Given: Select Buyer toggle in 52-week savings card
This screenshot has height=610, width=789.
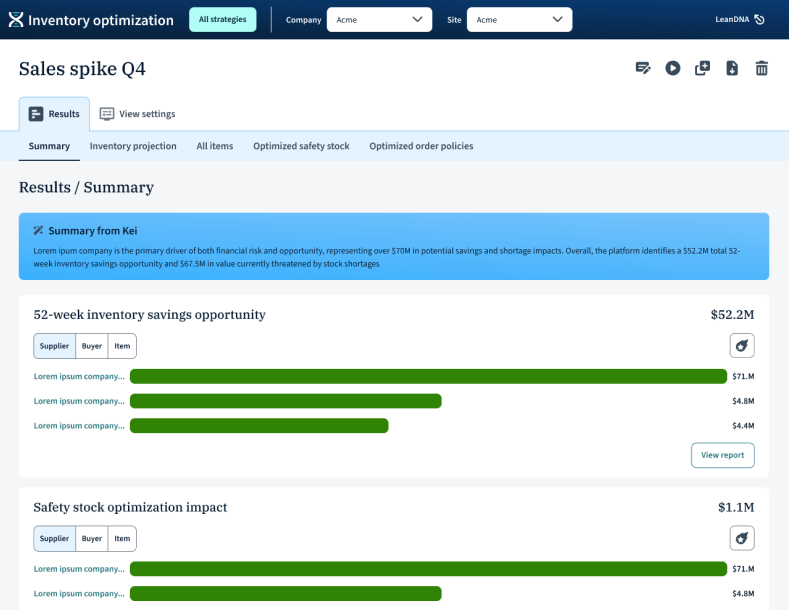Looking at the screenshot, I should 92,346.
